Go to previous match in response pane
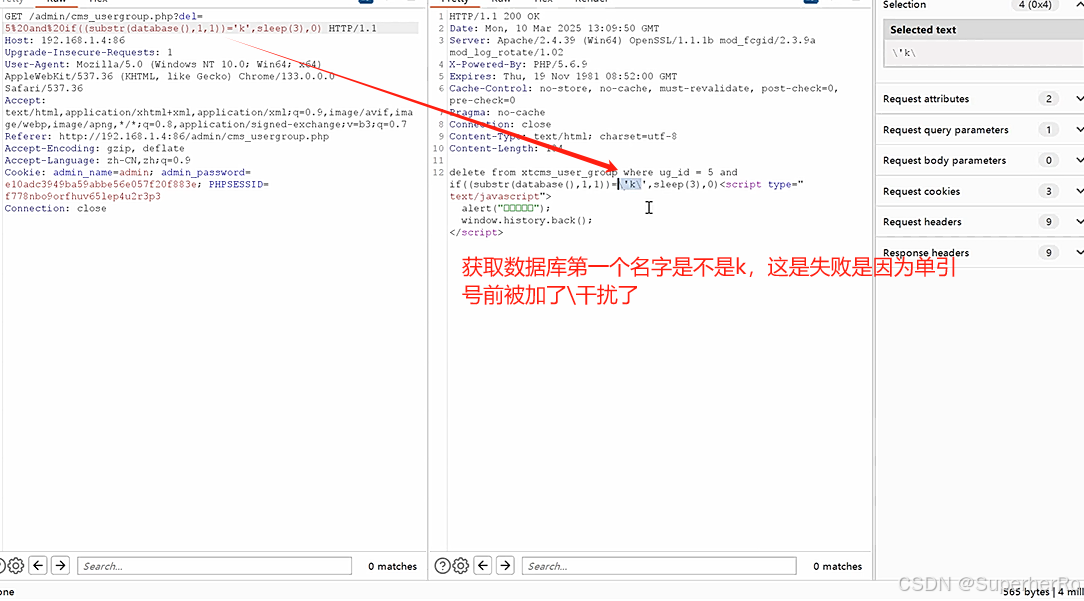 (483, 565)
